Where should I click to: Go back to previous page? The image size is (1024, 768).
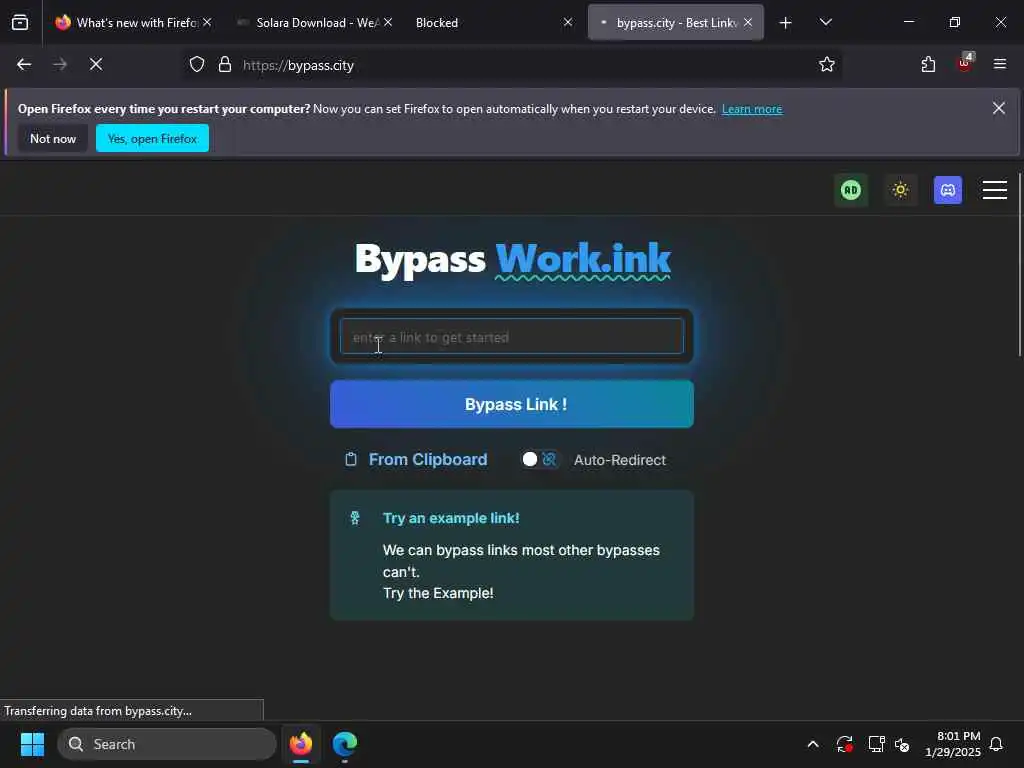pyautogui.click(x=24, y=64)
